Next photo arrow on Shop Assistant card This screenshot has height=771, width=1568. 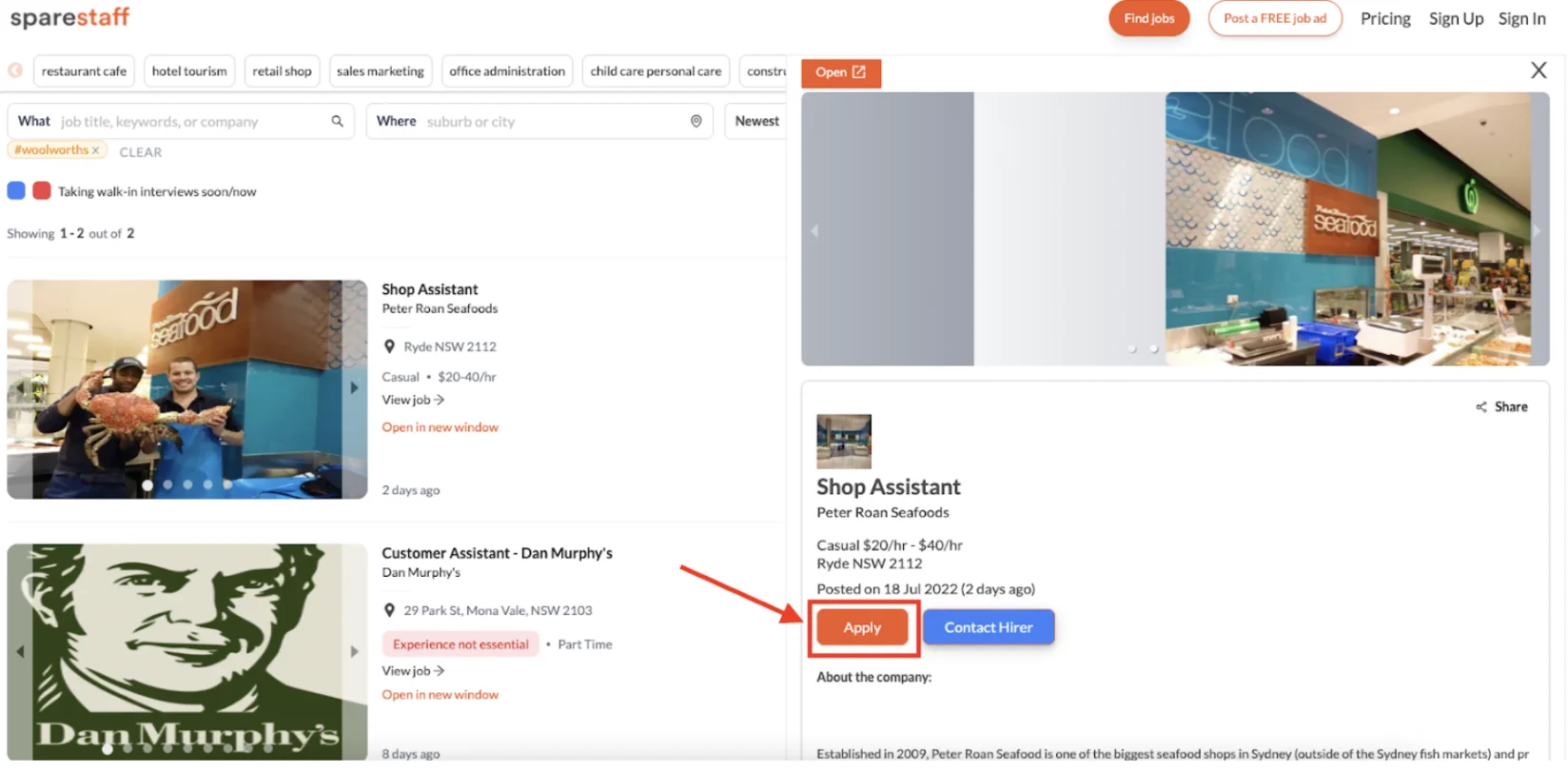point(354,387)
